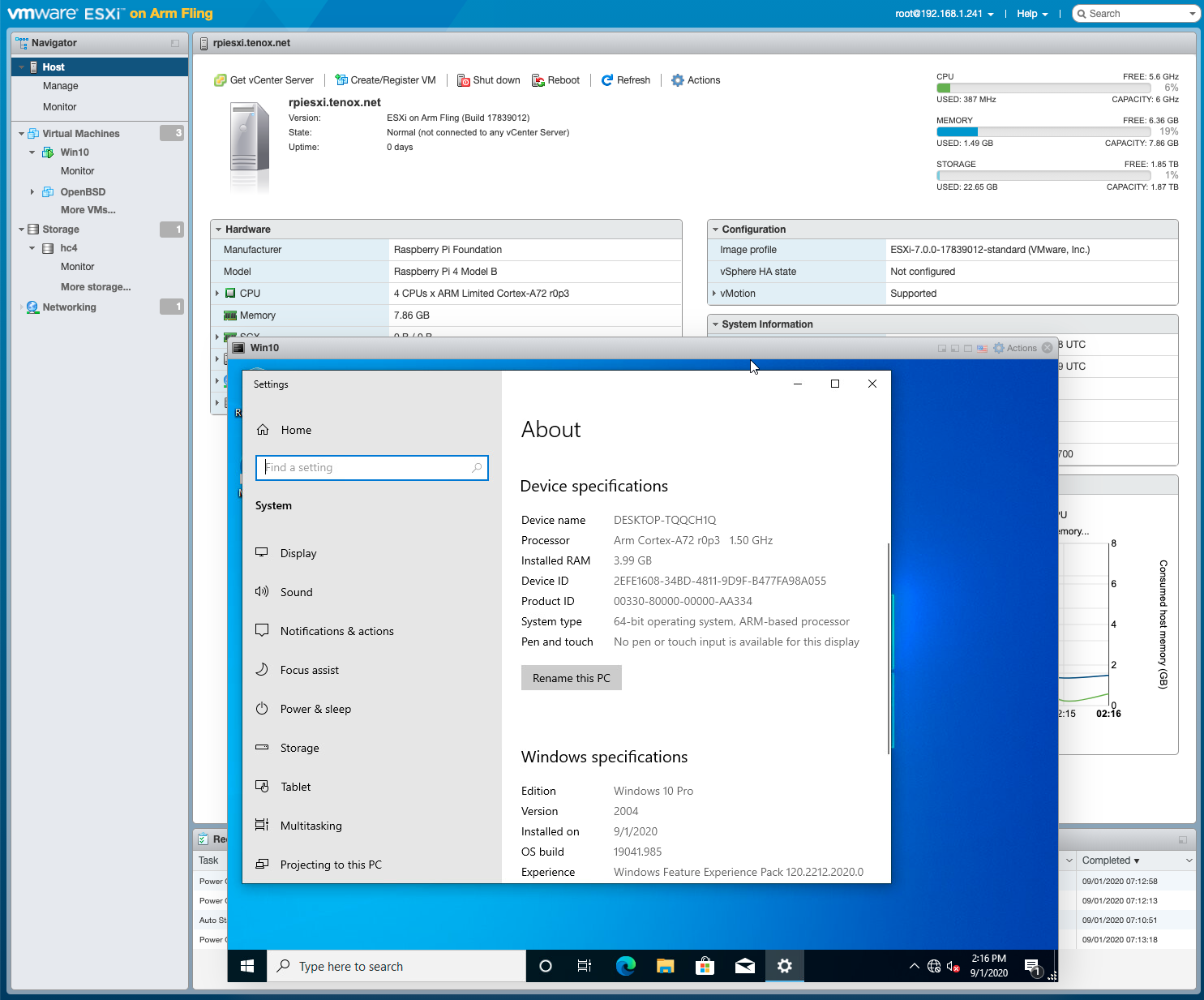
Task: Collapse the Virtual Machines tree node
Action: pyautogui.click(x=21, y=134)
